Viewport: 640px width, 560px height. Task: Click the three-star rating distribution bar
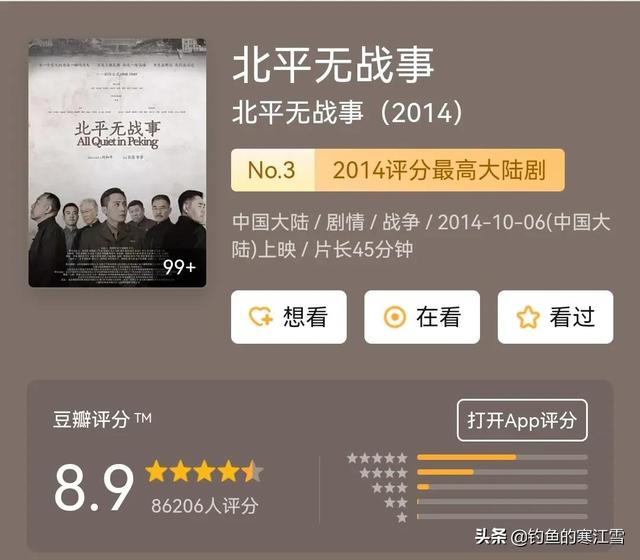502,487
